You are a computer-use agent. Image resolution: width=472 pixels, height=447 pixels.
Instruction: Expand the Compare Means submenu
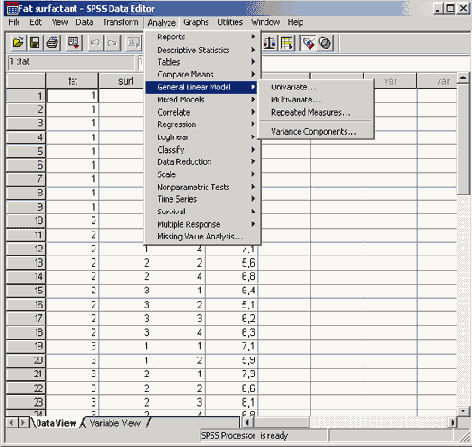click(x=203, y=74)
